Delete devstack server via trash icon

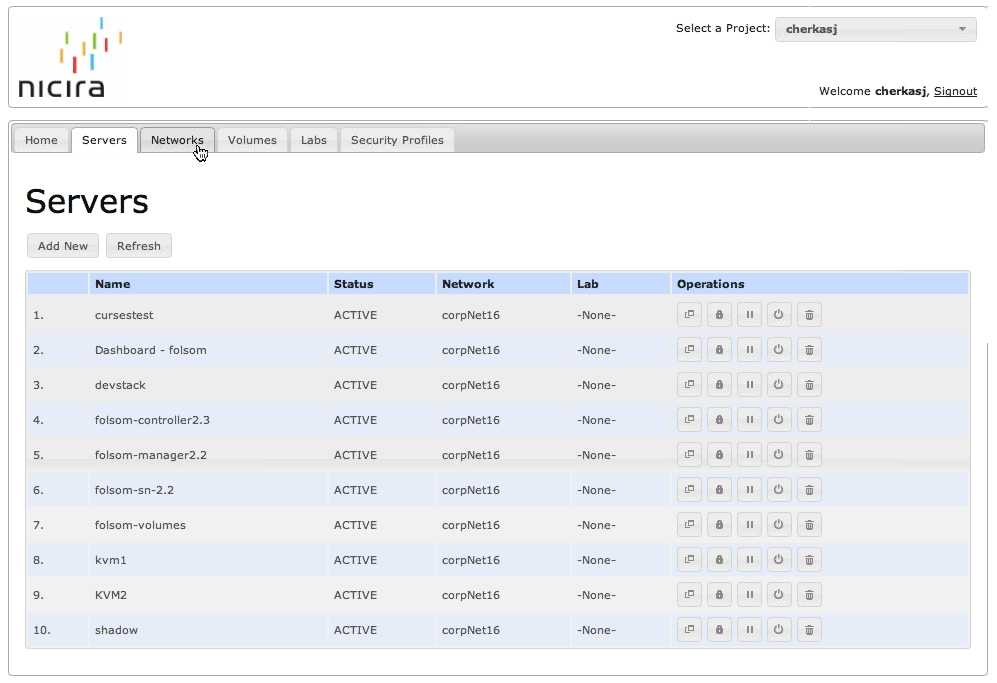809,385
